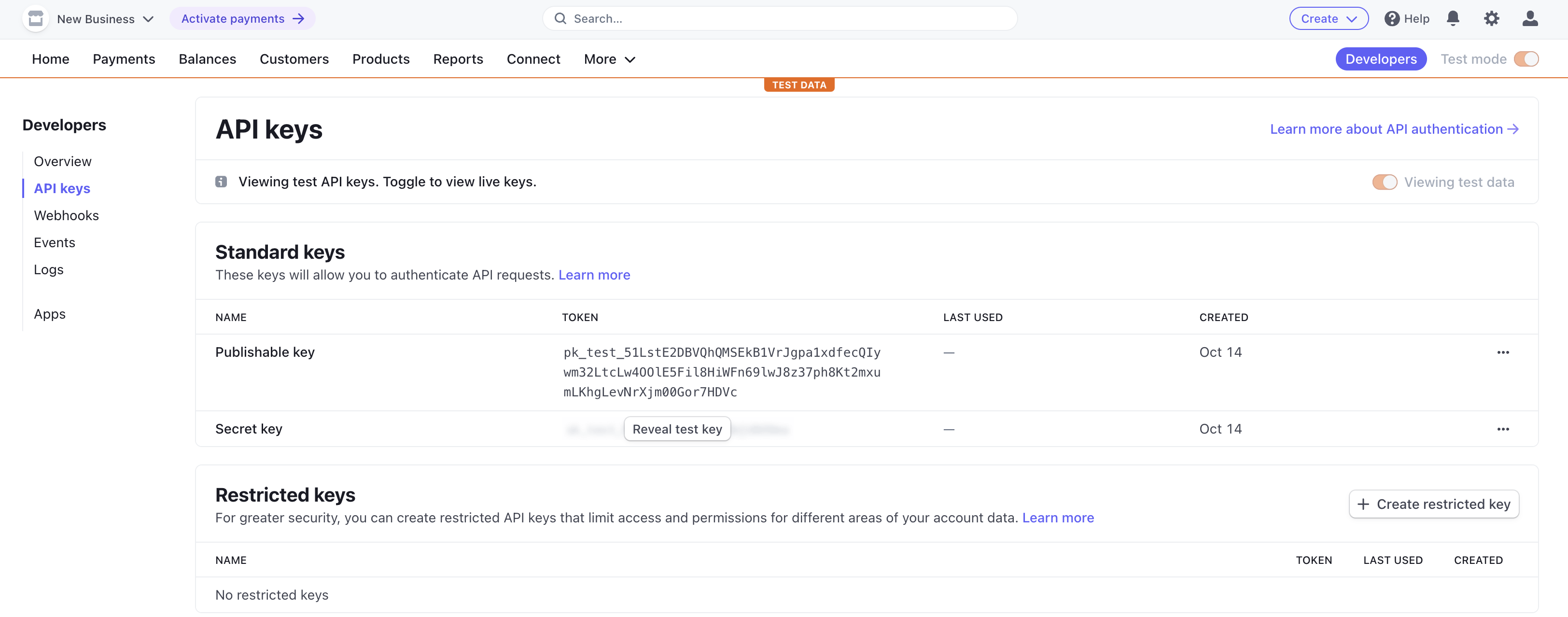Click the Search input field
Image resolution: width=1568 pixels, height=617 pixels.
[779, 19]
